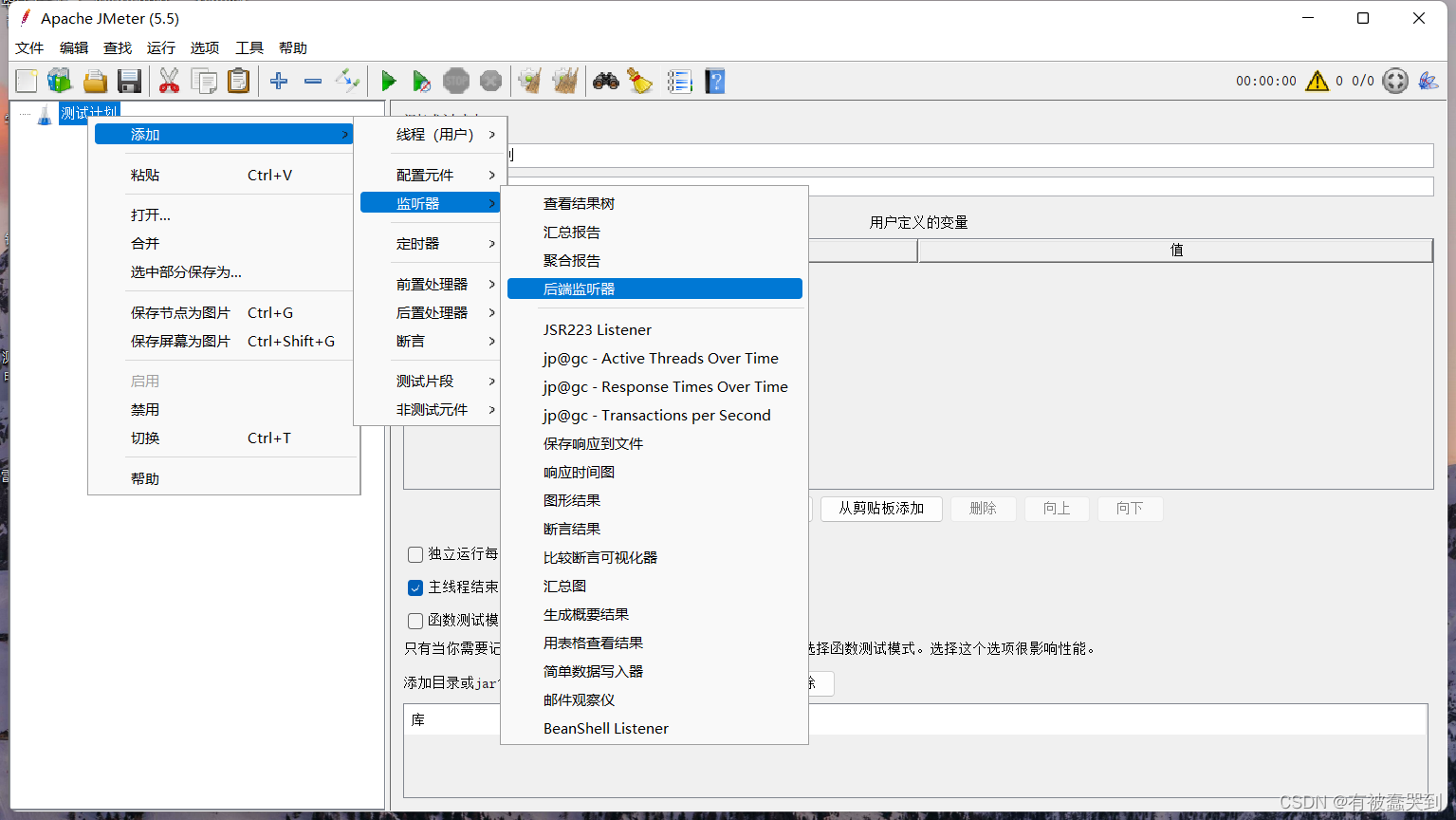Click the remote engines status icon
Image resolution: width=1456 pixels, height=820 pixels.
(1395, 82)
